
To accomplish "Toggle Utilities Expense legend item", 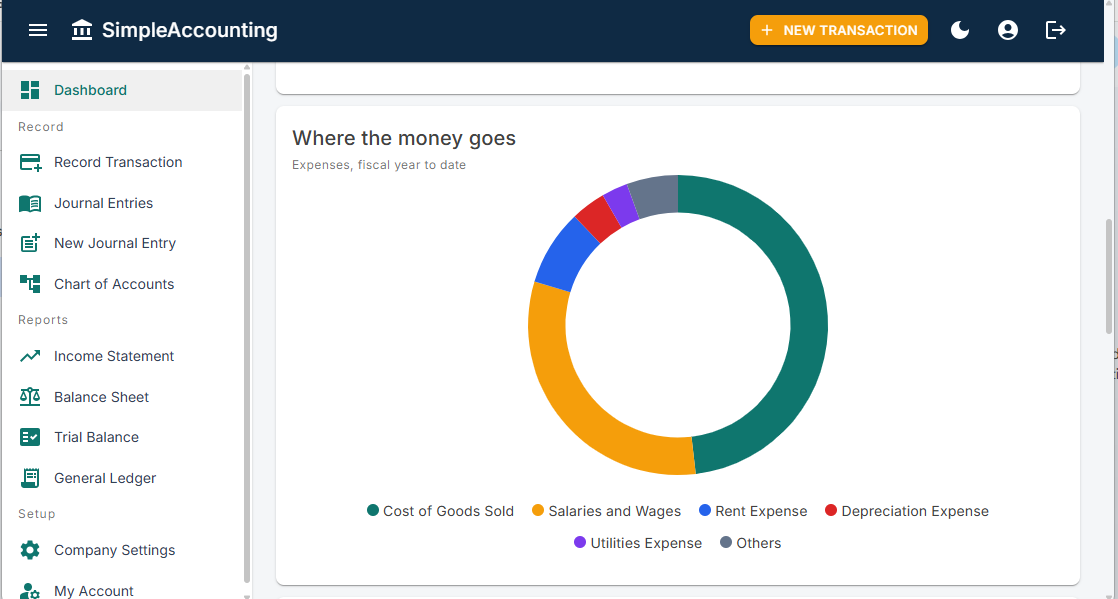I will (x=638, y=543).
